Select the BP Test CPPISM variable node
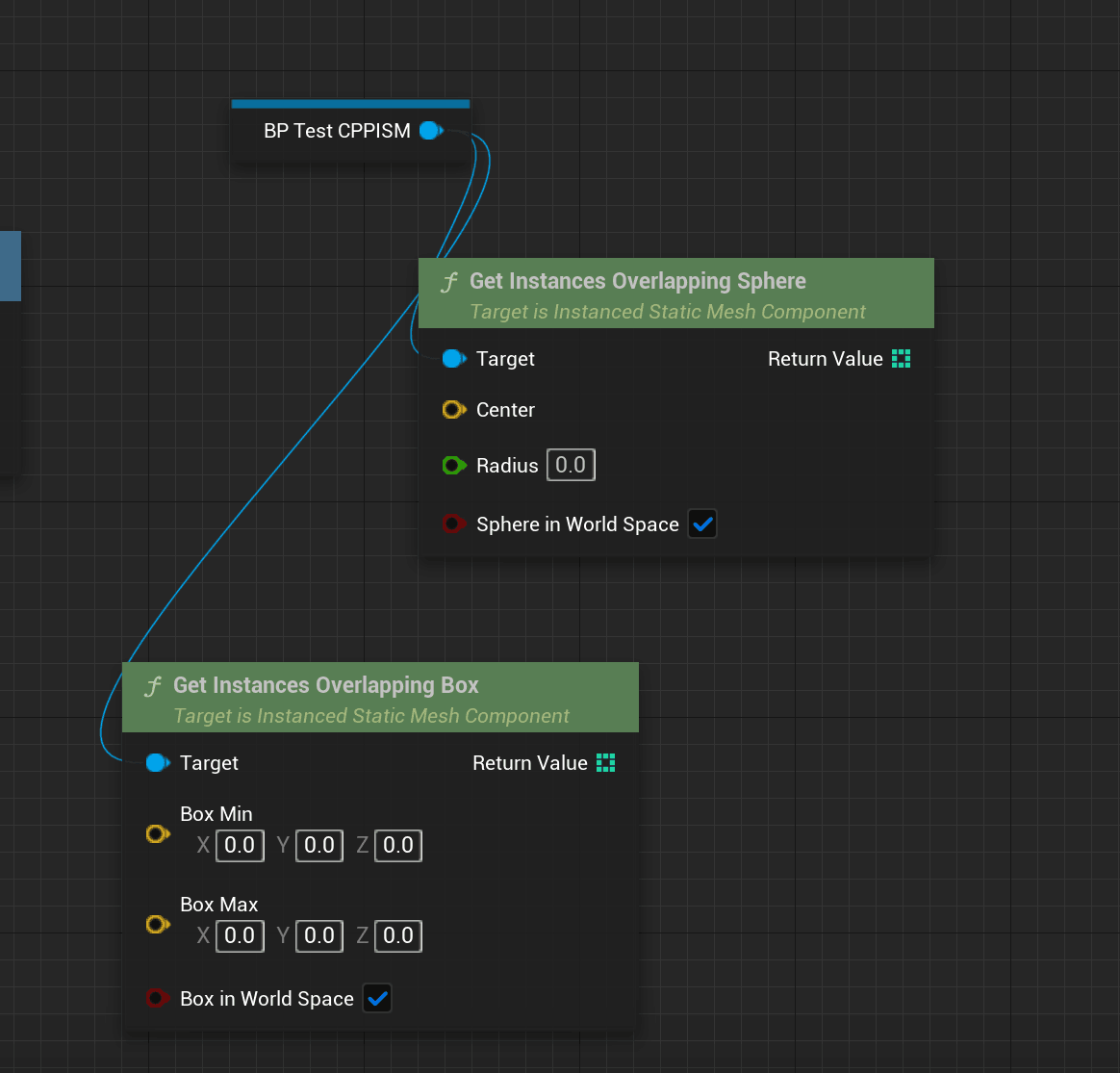The image size is (1120, 1073). coord(337,131)
